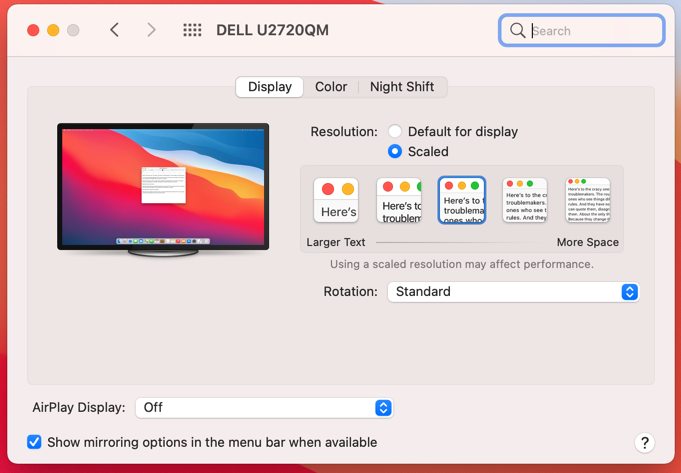The width and height of the screenshot is (681, 473).
Task: Toggle Show mirroring options checkbox
Action: [x=34, y=442]
